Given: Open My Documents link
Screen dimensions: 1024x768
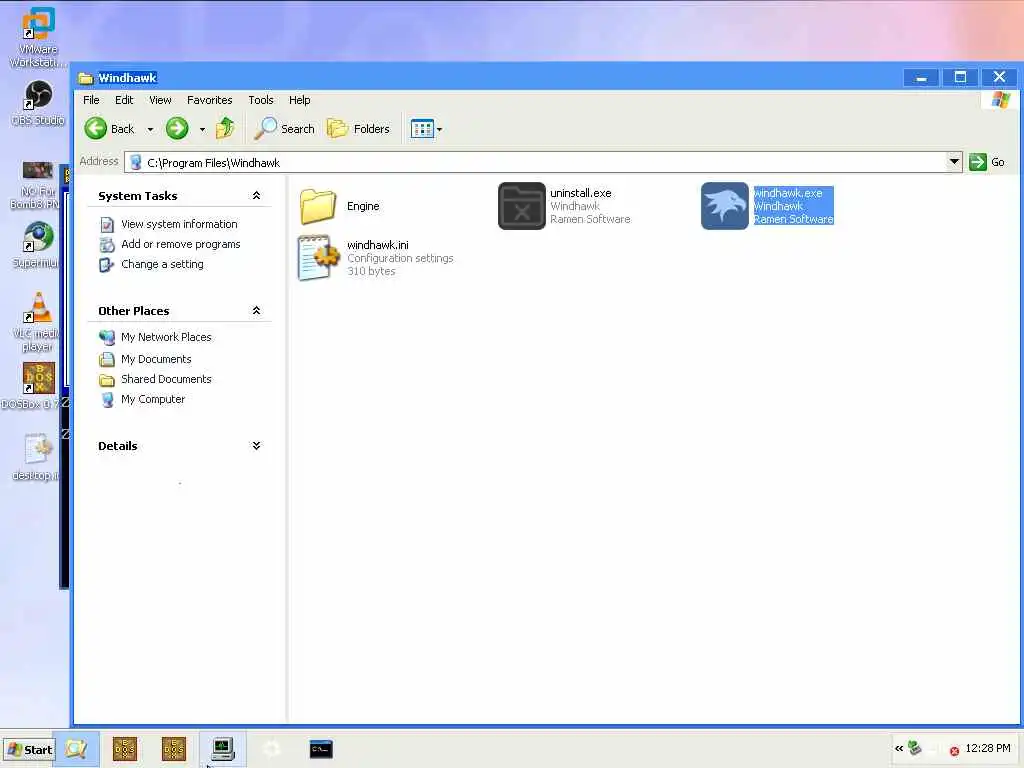Looking at the screenshot, I should [156, 359].
